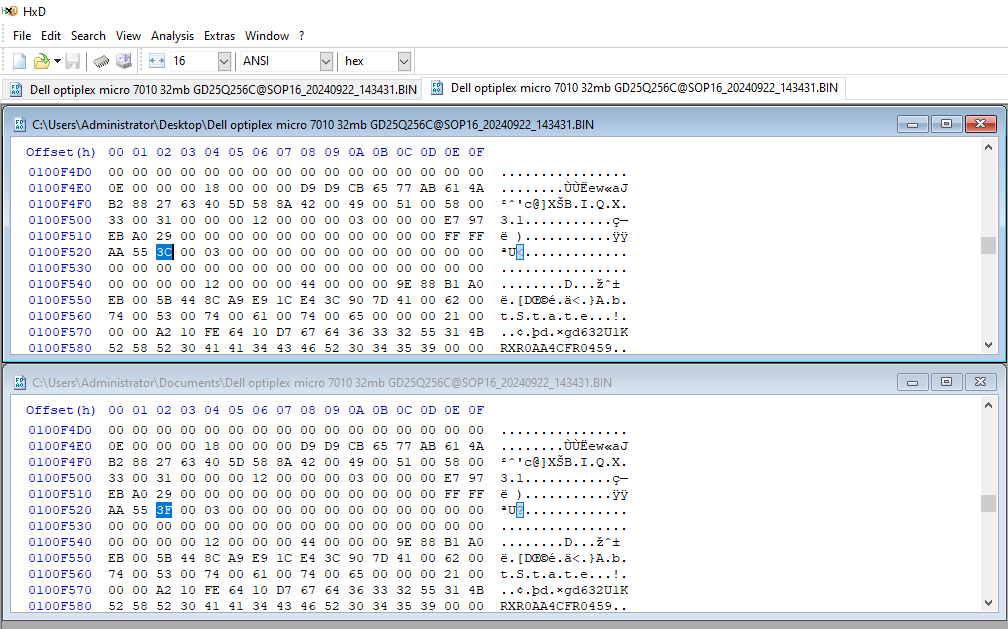Click Offset(h) header in bottom window
Image resolution: width=1008 pixels, height=629 pixels.
[x=60, y=410]
